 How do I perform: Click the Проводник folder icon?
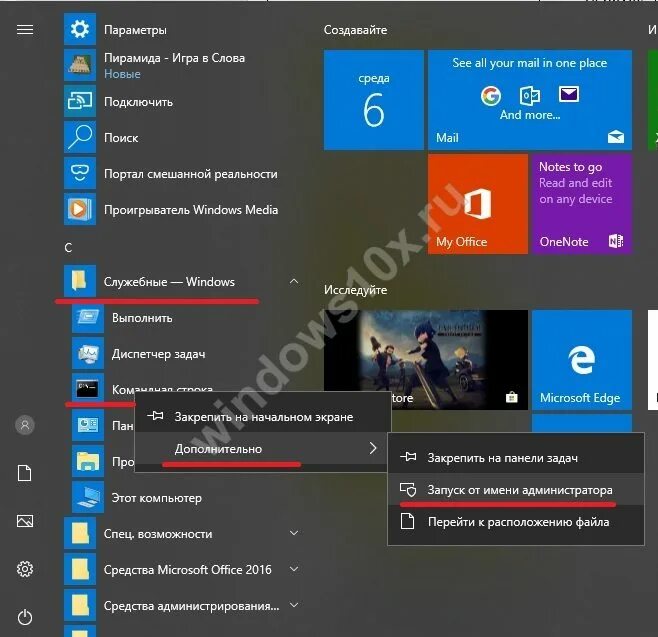click(88, 461)
